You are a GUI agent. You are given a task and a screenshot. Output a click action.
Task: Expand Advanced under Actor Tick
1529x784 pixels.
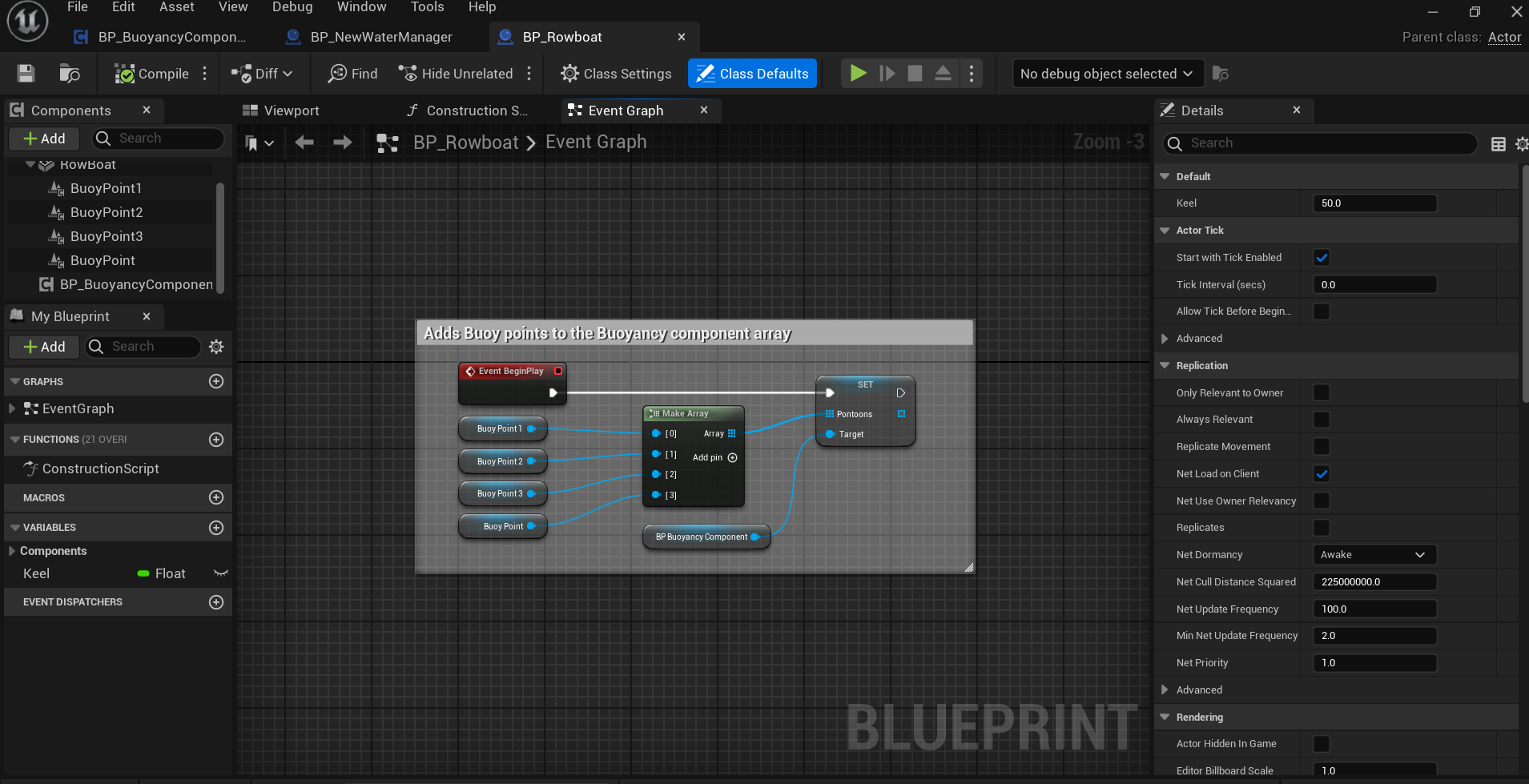click(x=1165, y=339)
